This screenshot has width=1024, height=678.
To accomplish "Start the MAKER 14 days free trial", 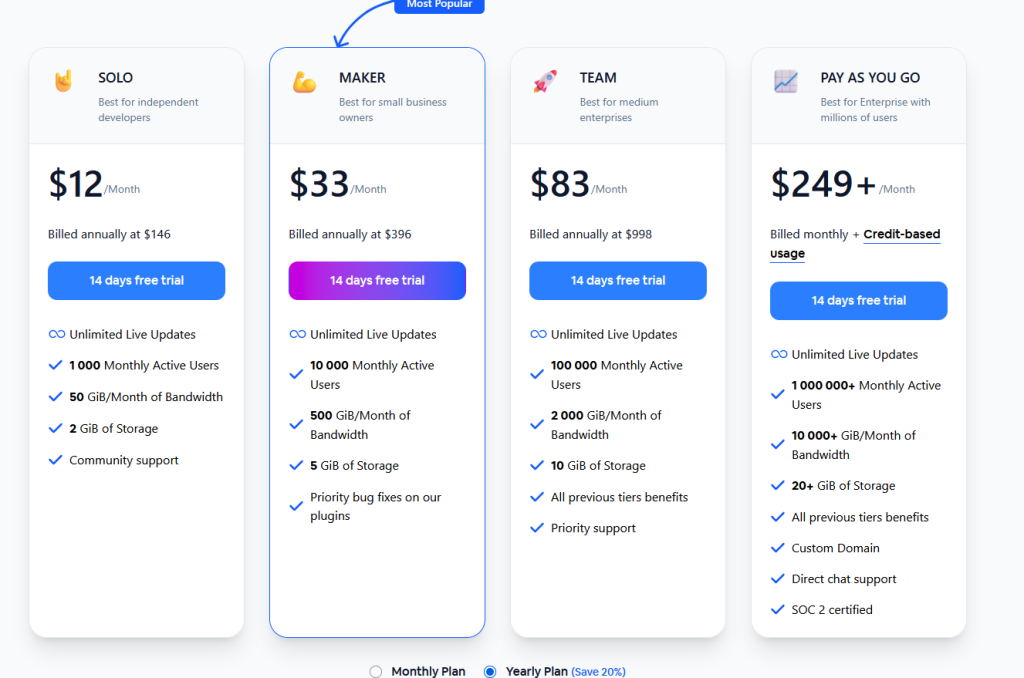I will coord(377,281).
